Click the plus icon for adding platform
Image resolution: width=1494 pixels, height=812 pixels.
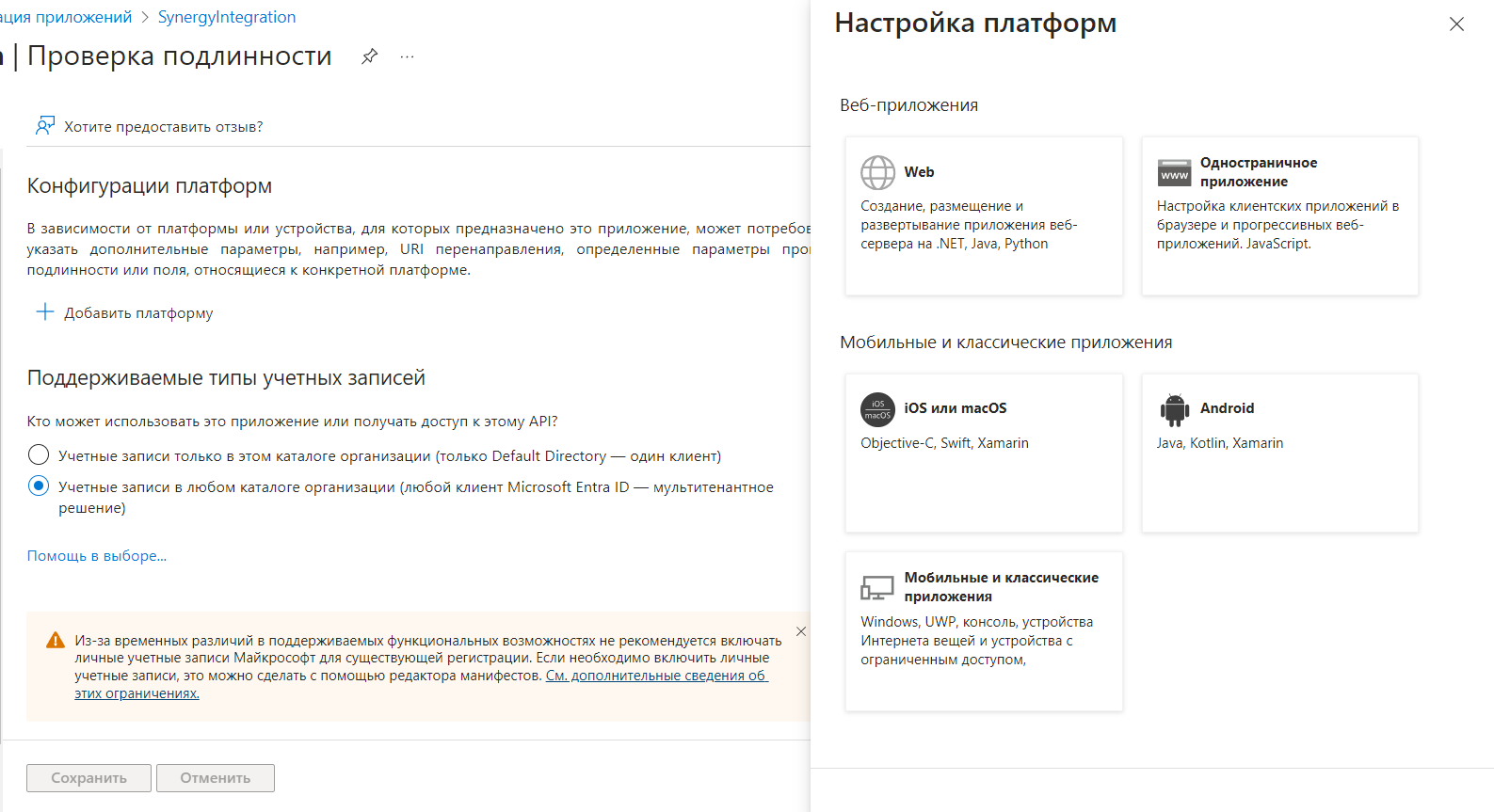(x=44, y=311)
